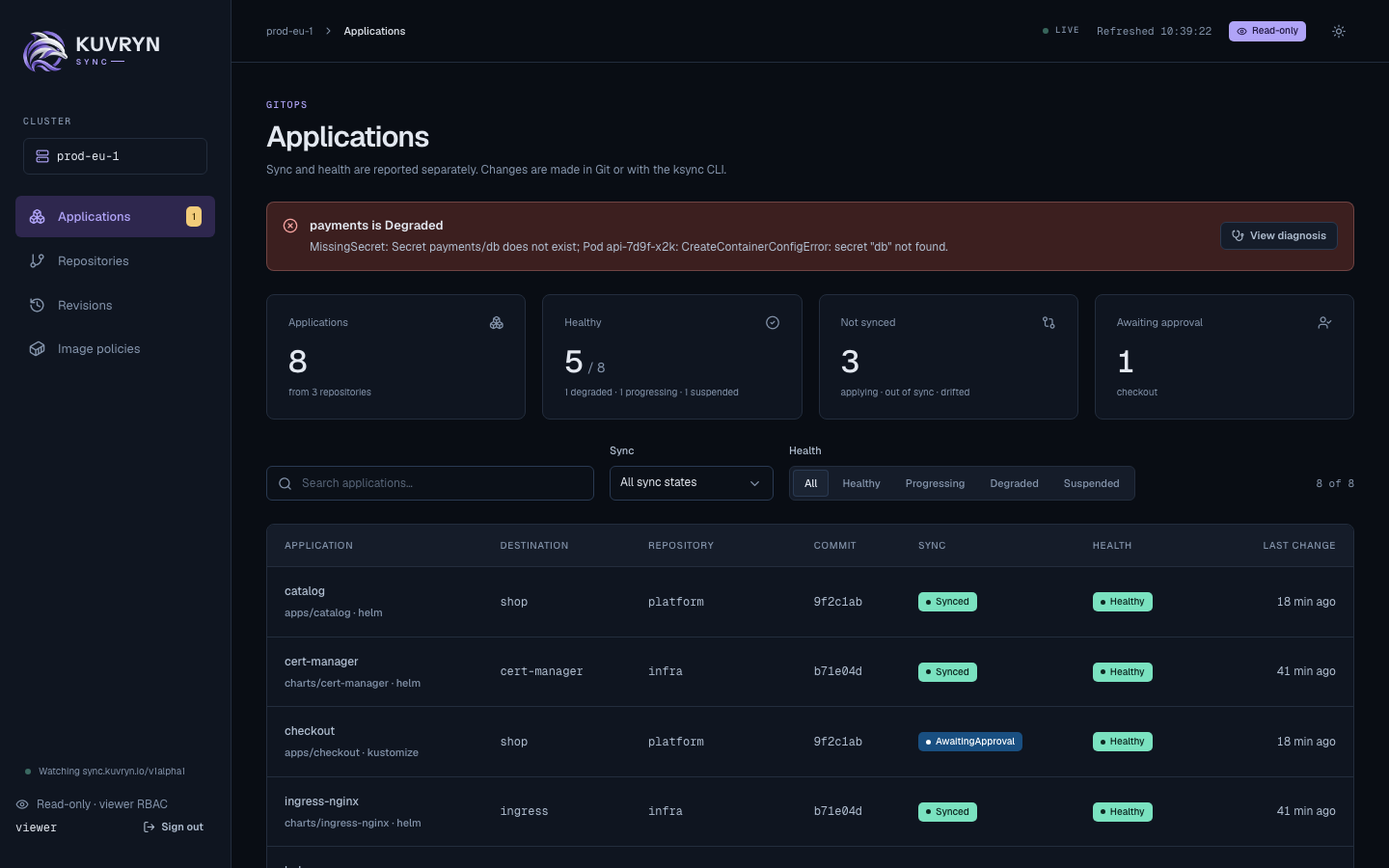This screenshot has height=868, width=1389.
Task: Open Applications in the sidebar
Action: pos(115,217)
